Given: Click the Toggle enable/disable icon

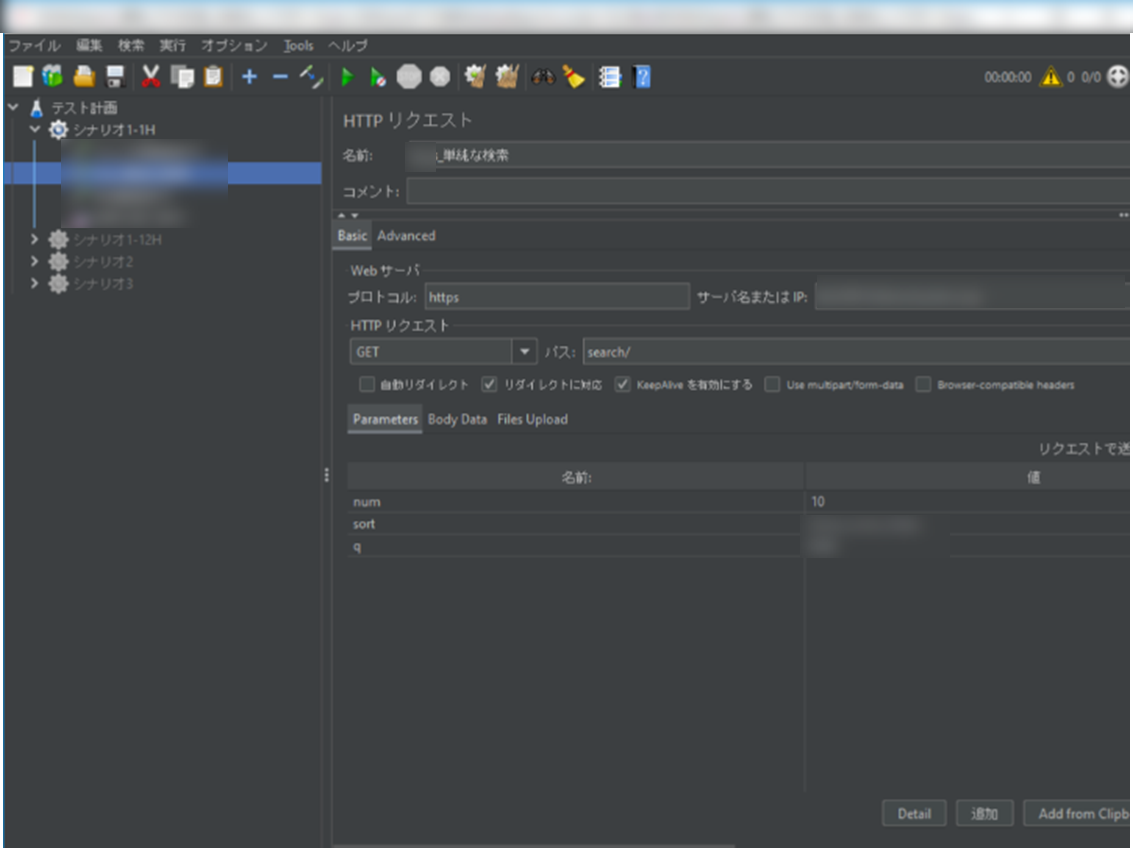Looking at the screenshot, I should tap(311, 77).
